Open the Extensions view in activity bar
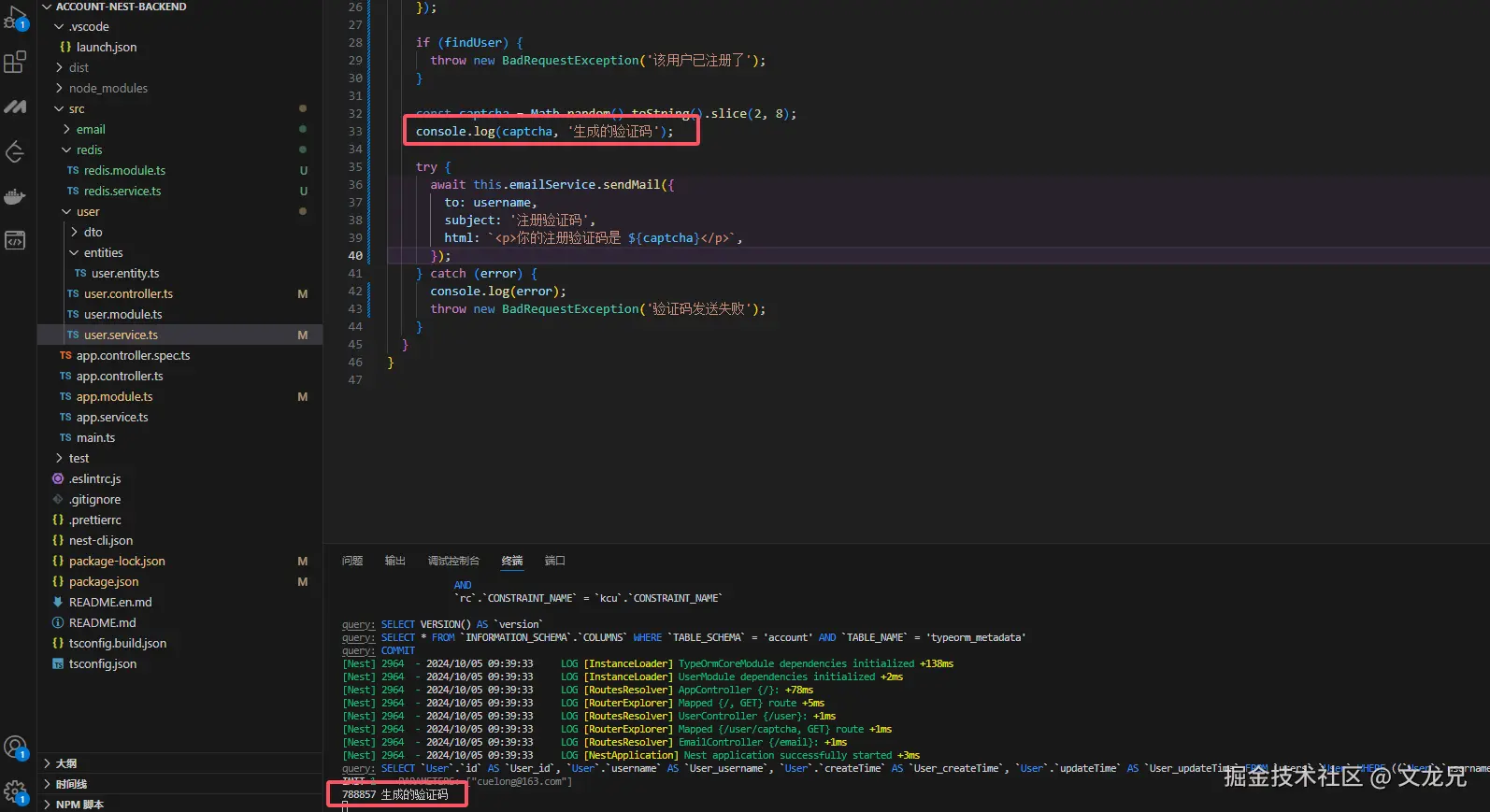This screenshot has height=812, width=1490. pyautogui.click(x=15, y=63)
